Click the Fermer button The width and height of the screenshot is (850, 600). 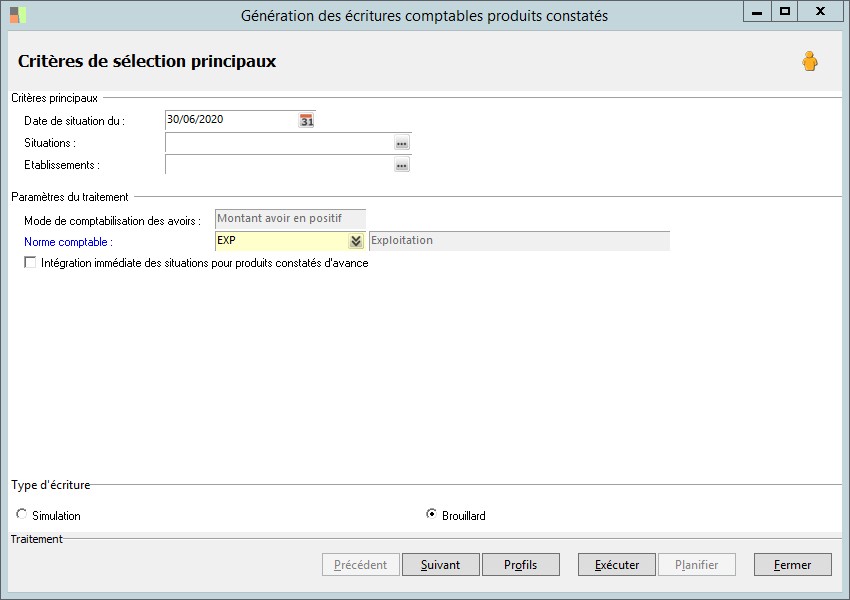[x=792, y=565]
